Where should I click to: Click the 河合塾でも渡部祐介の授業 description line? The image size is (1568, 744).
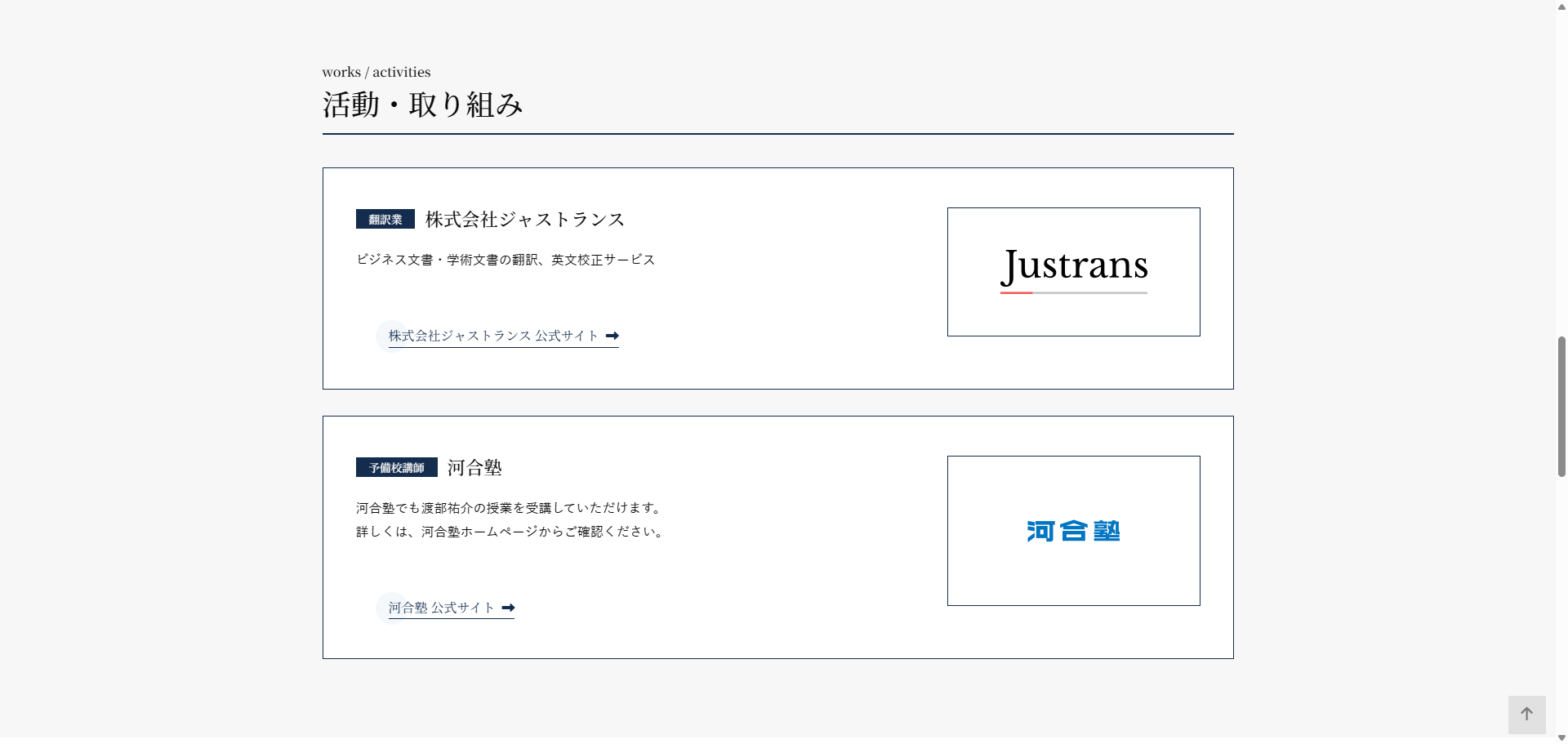[x=510, y=508]
